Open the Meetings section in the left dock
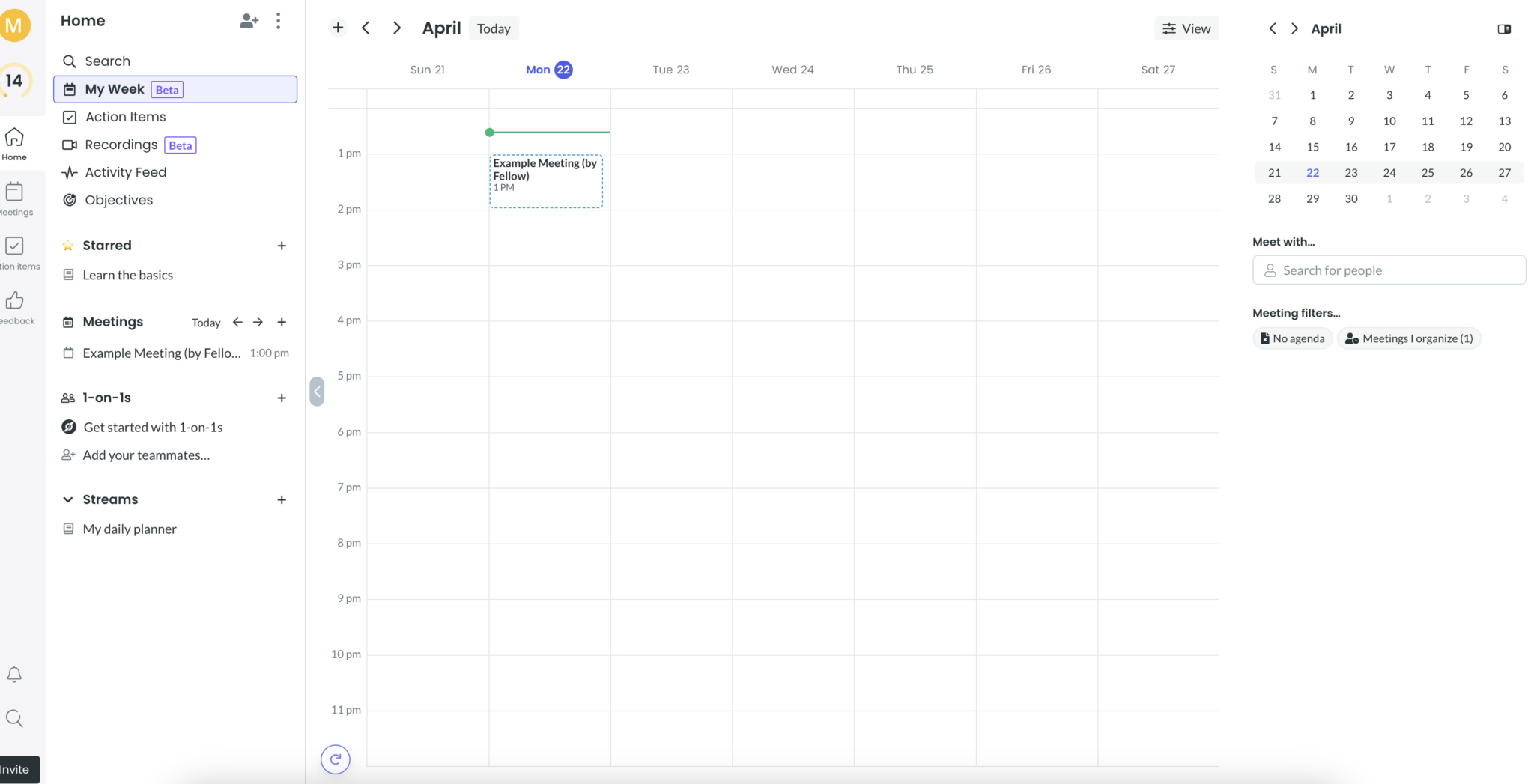Screen dimensions: 1534x784 click(x=15, y=197)
